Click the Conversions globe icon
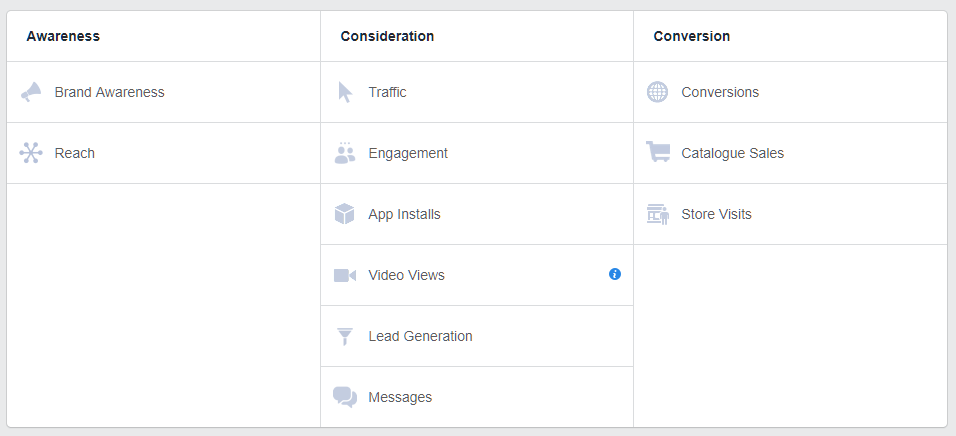Viewport: 956px width, 436px height. pyautogui.click(x=657, y=92)
